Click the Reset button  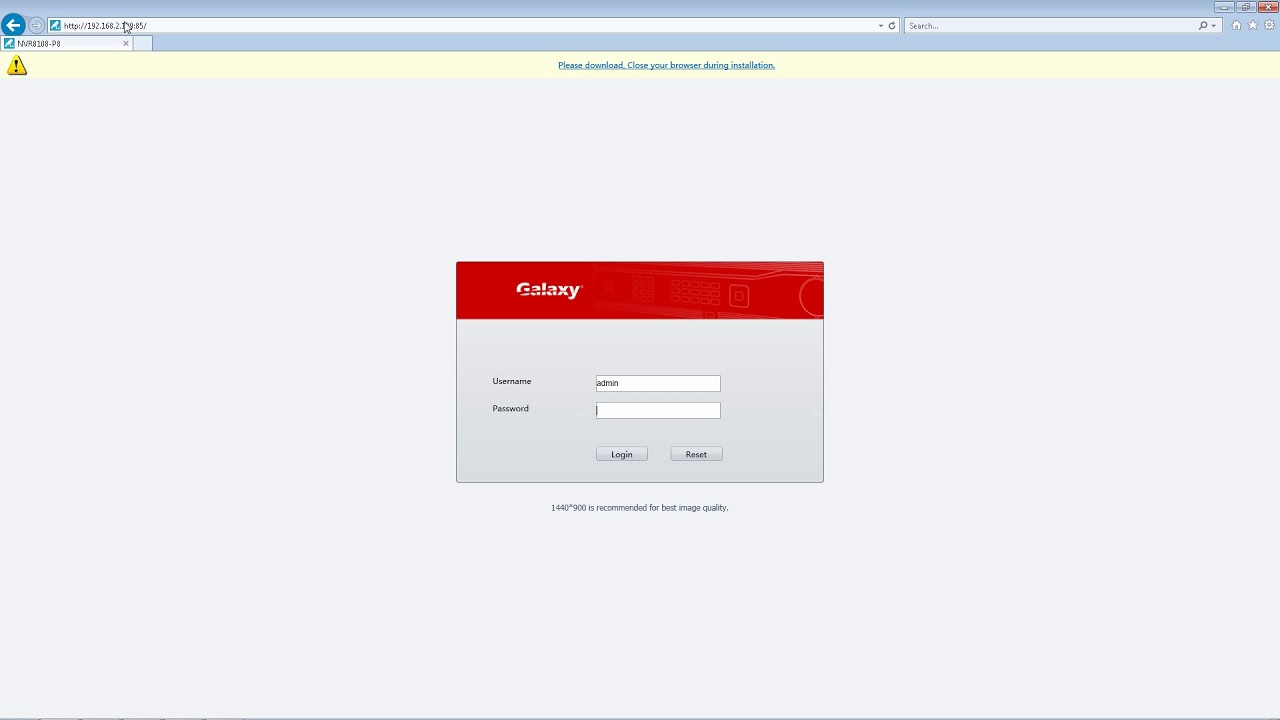(696, 454)
